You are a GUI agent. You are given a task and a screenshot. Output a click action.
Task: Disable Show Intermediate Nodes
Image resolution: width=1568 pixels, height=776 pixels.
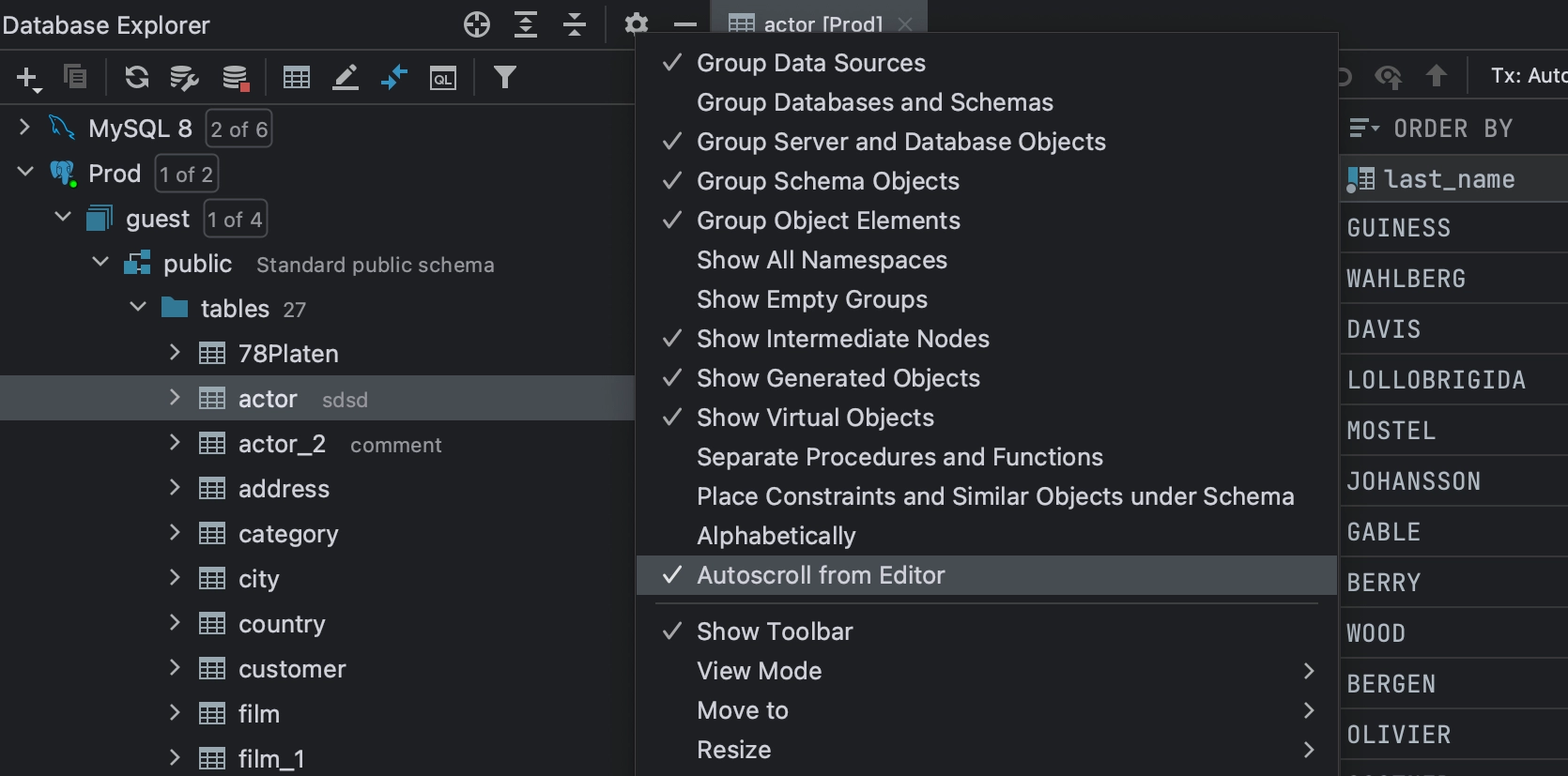coord(986,339)
